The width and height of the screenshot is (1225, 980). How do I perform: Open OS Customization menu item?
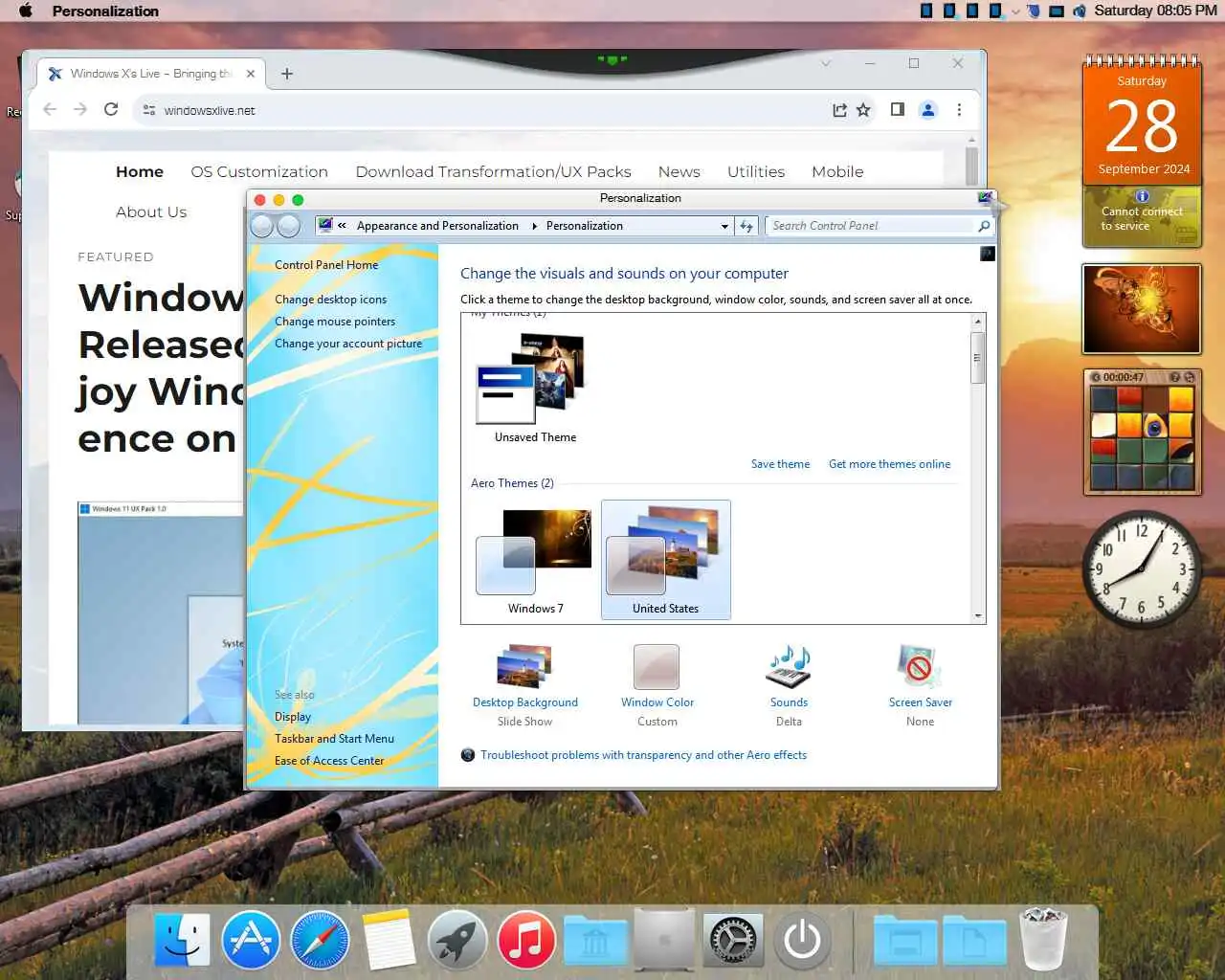pos(259,171)
